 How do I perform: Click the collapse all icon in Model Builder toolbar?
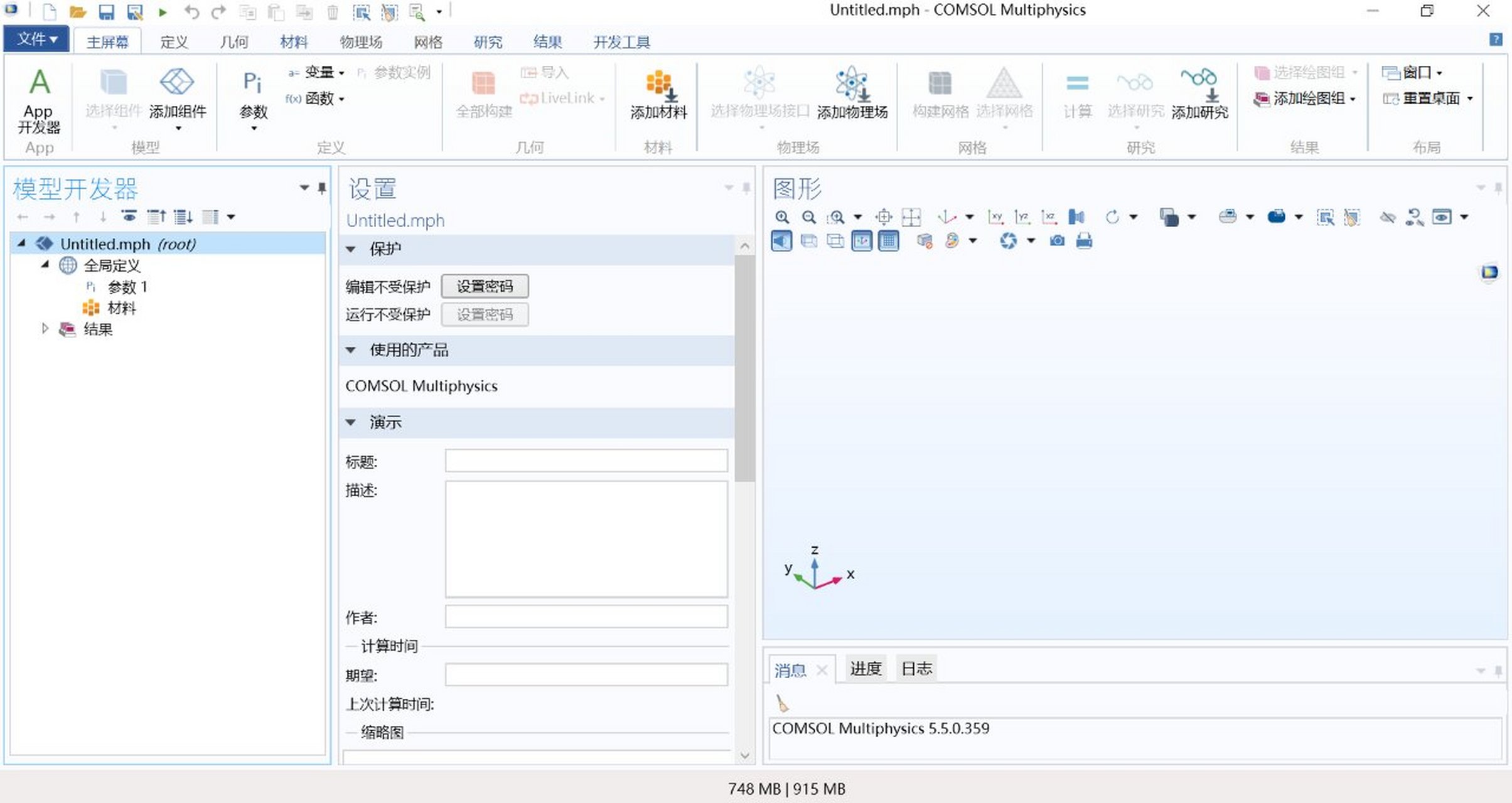156,217
